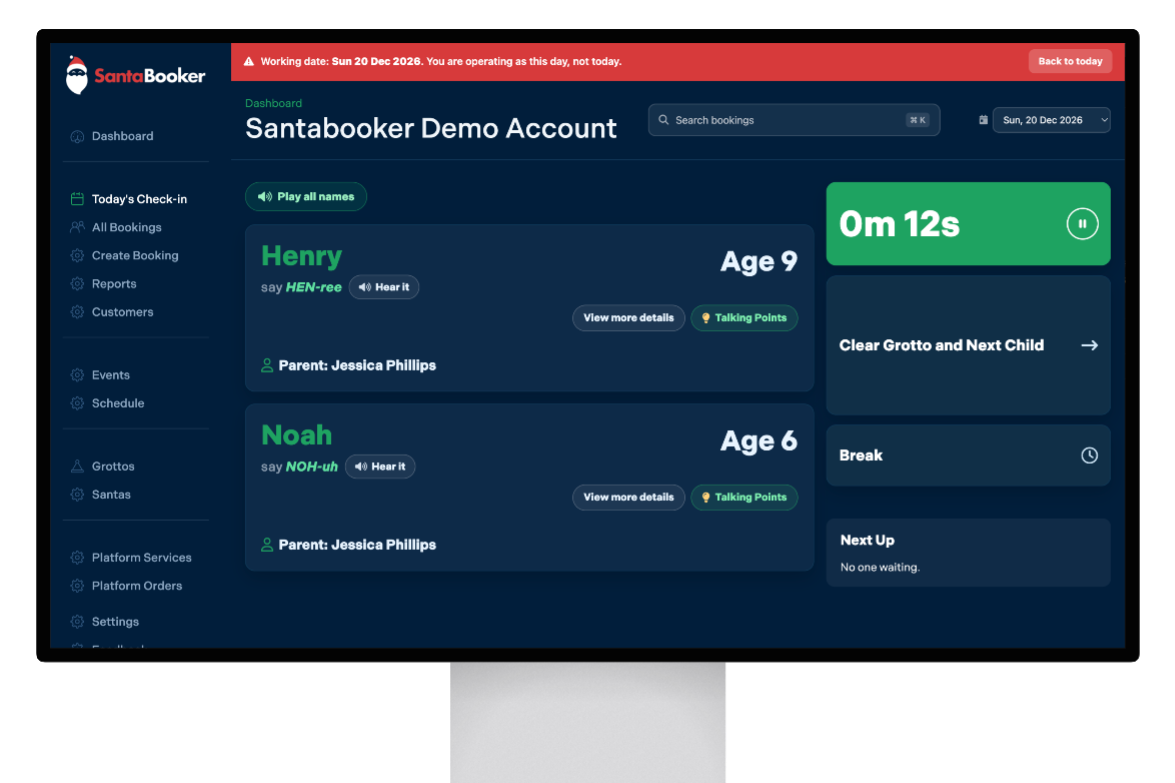Viewport: 1175px width, 783px height.
Task: Click the Age 6 label
Action: [758, 441]
